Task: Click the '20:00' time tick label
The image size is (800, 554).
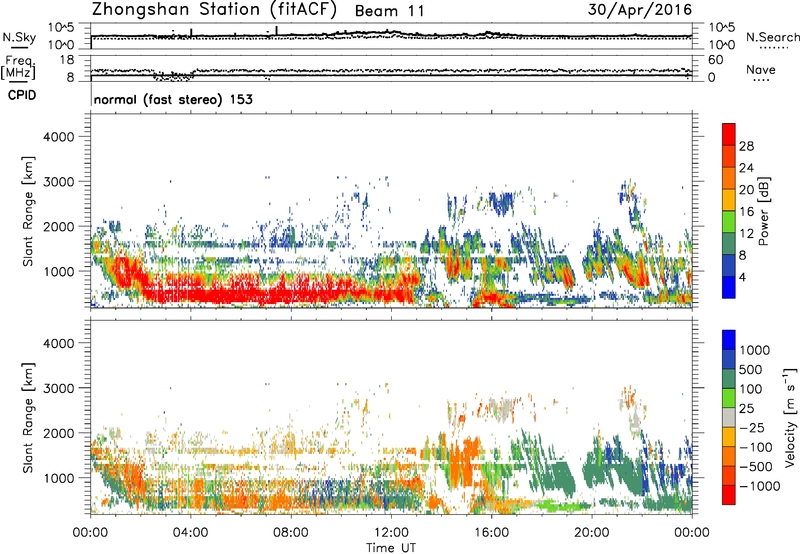Action: coord(592,533)
